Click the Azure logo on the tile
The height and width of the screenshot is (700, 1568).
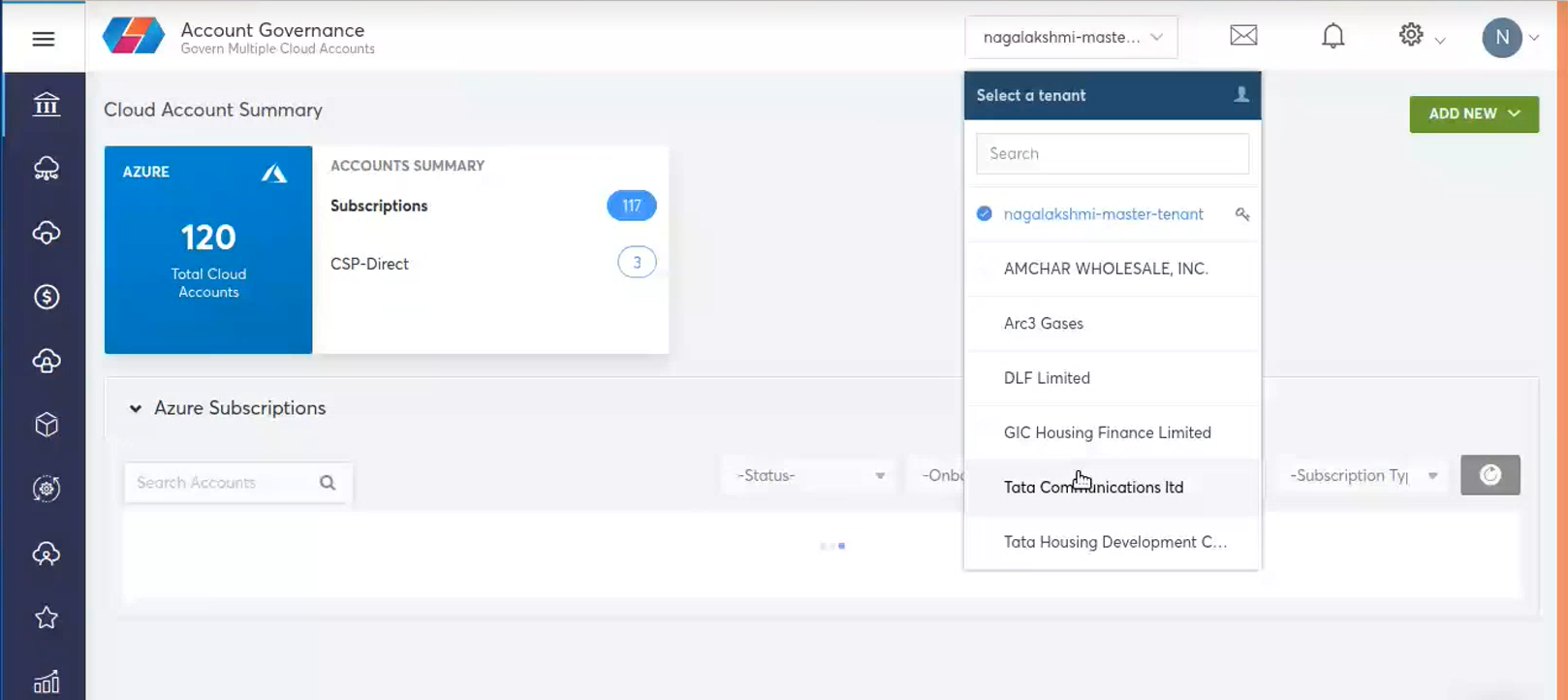(x=274, y=174)
